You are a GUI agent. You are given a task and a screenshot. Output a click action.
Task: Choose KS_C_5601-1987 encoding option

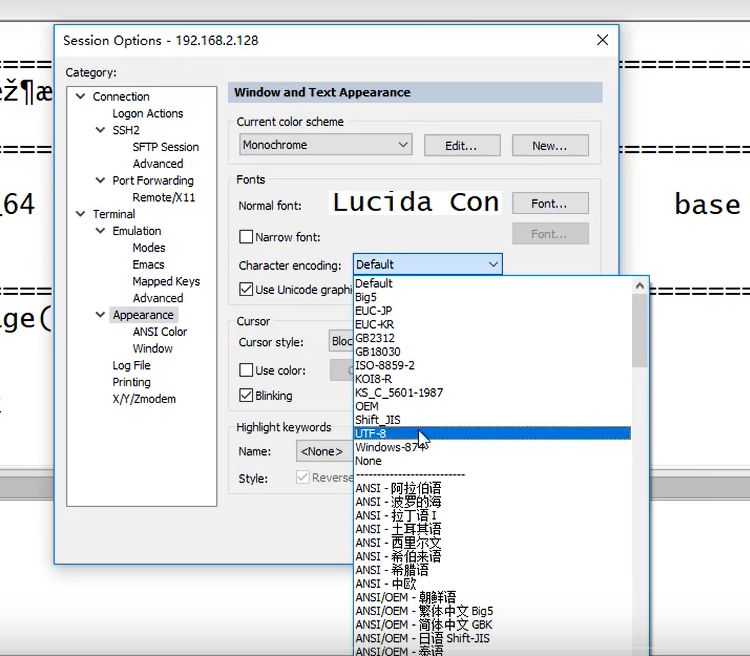pyautogui.click(x=492, y=392)
